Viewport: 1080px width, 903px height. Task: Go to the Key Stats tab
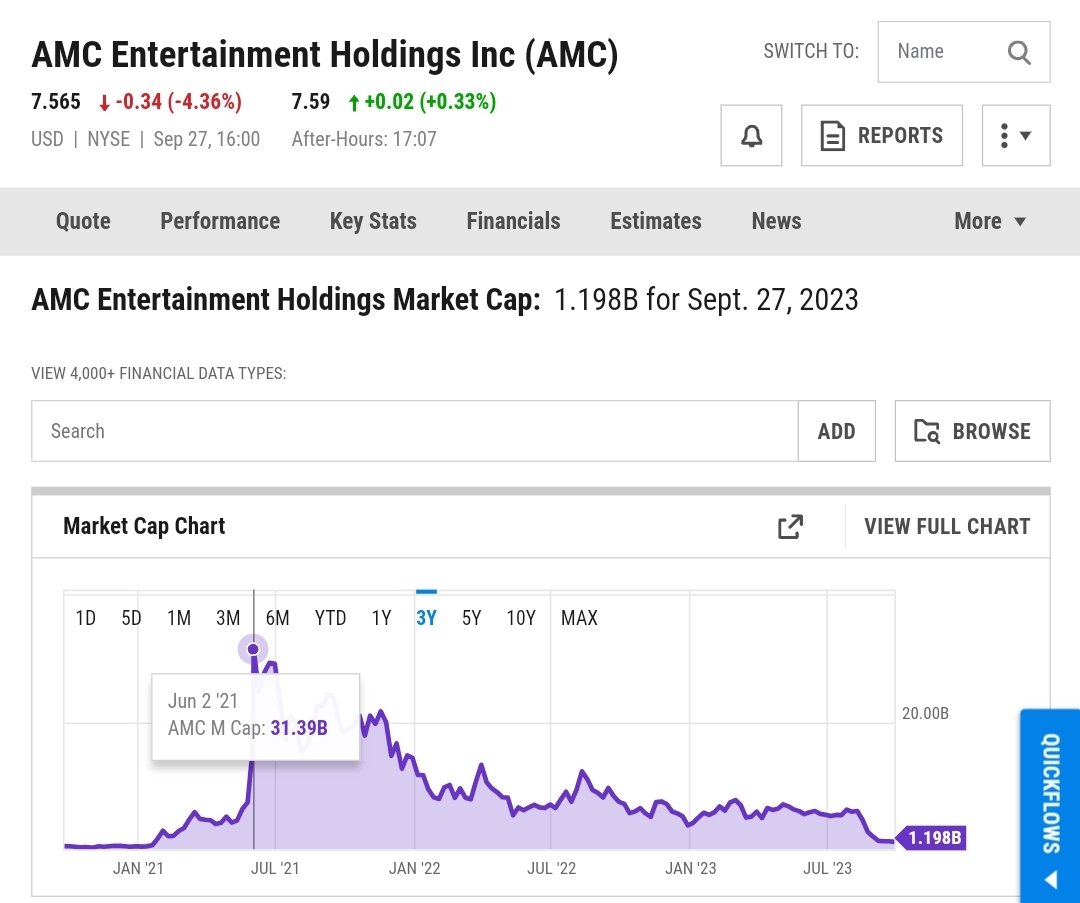[373, 221]
